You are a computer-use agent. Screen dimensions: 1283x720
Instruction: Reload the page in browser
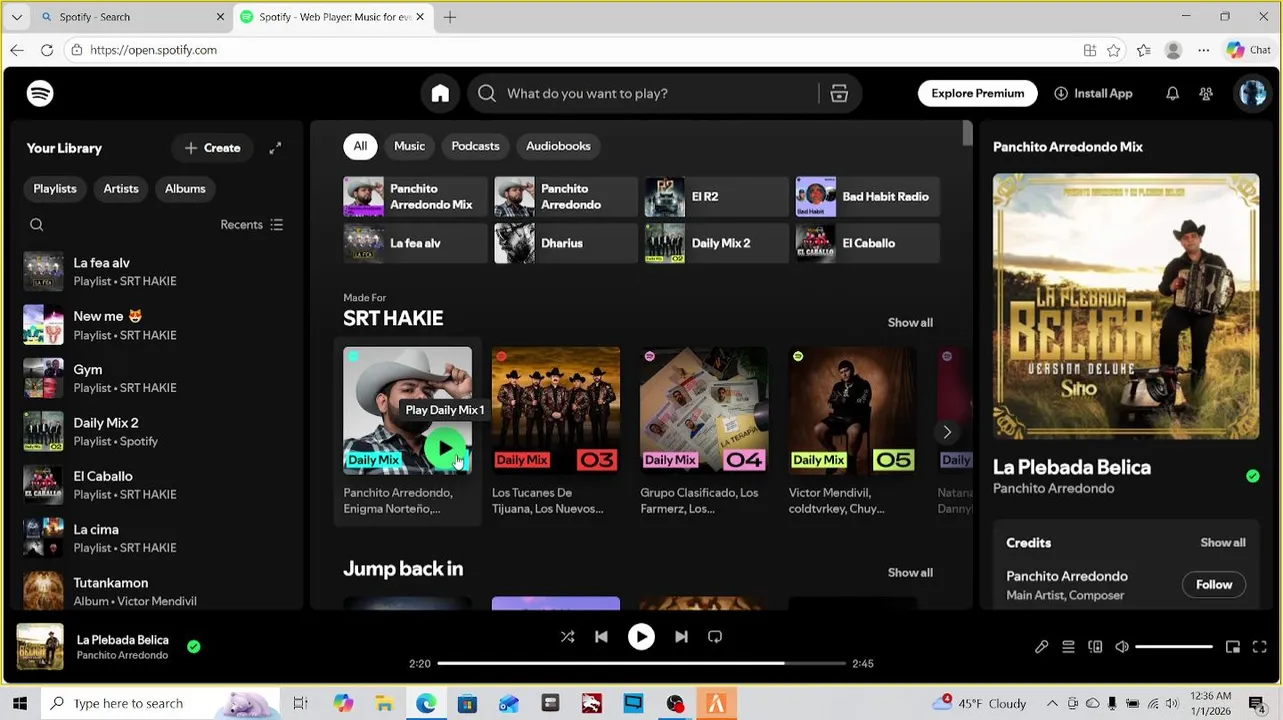(x=47, y=50)
